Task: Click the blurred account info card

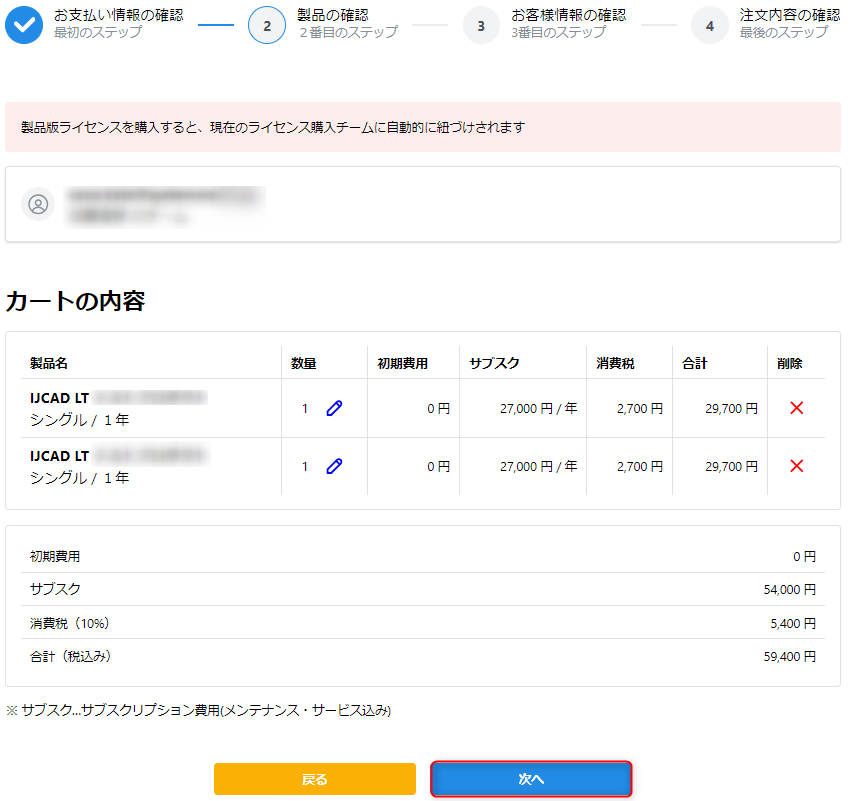Action: click(423, 204)
